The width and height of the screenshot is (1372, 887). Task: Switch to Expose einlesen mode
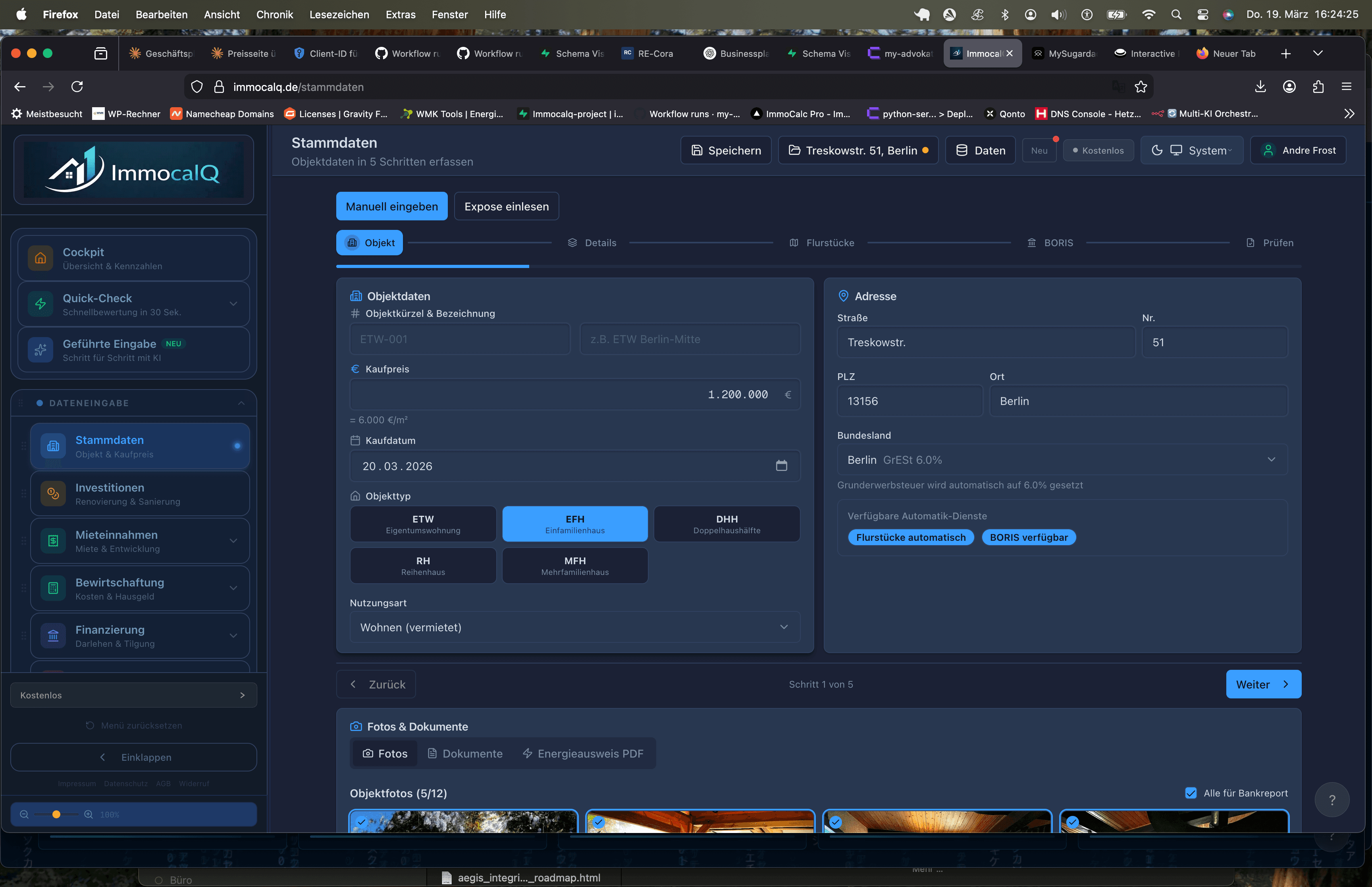click(507, 206)
